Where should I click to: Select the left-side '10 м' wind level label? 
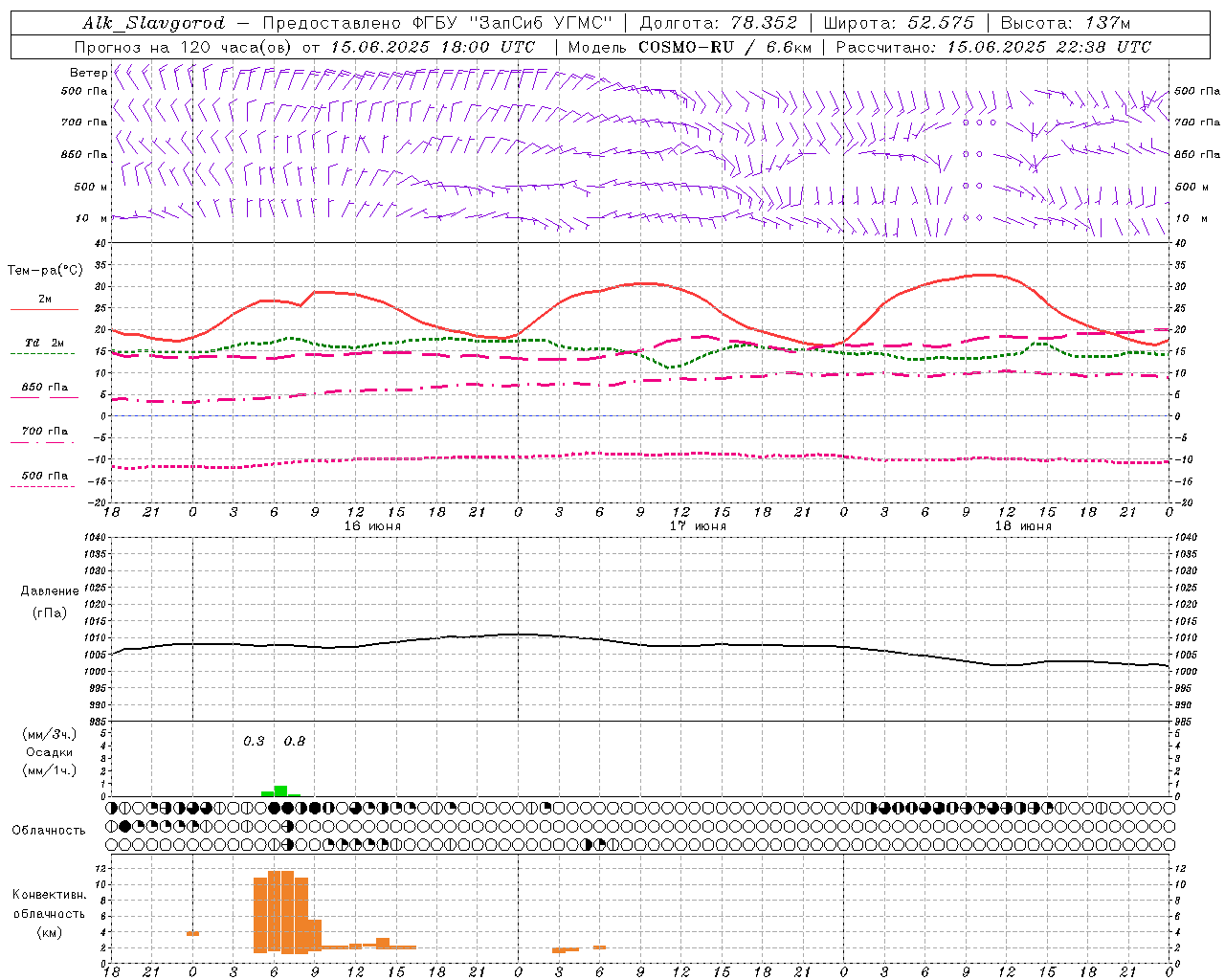[x=92, y=219]
